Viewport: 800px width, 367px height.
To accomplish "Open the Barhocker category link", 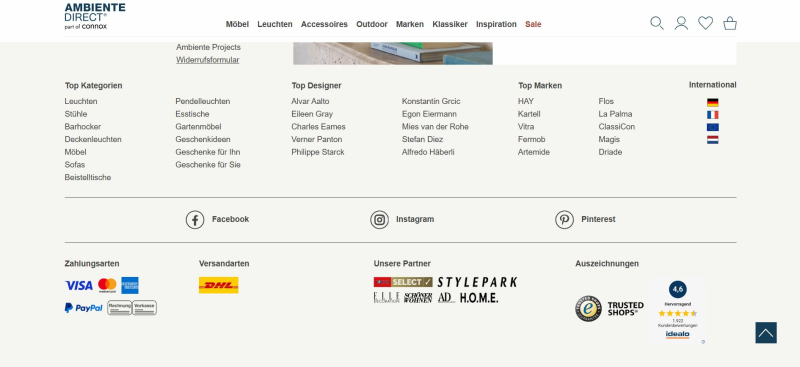I will coord(83,127).
